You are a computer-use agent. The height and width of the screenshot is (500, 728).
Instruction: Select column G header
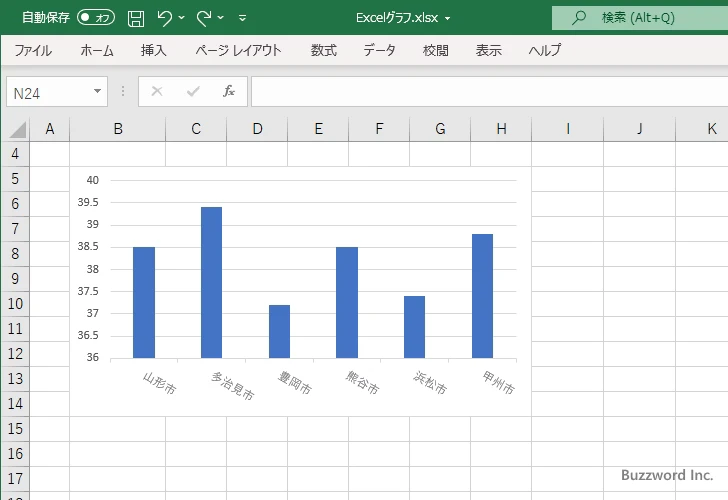440,129
